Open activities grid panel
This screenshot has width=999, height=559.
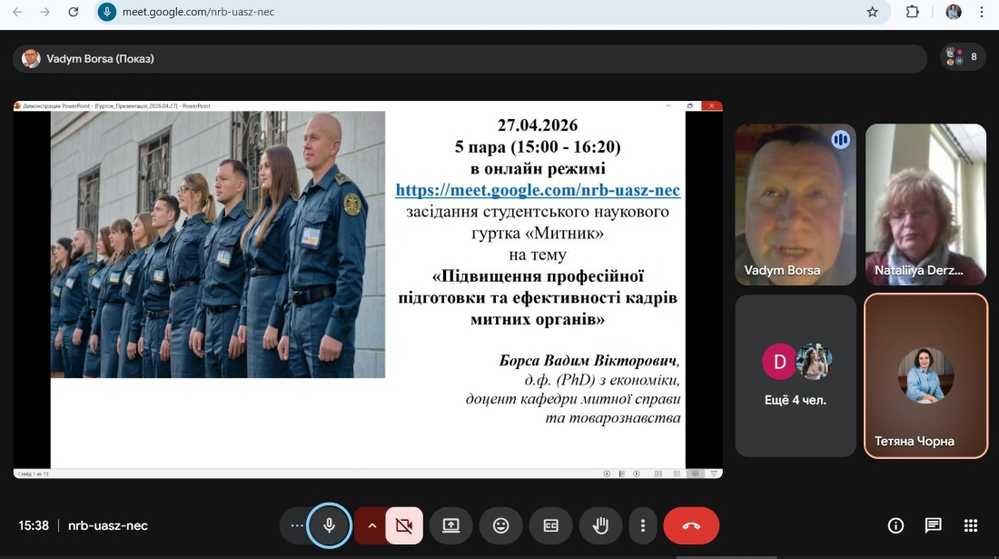[970, 525]
